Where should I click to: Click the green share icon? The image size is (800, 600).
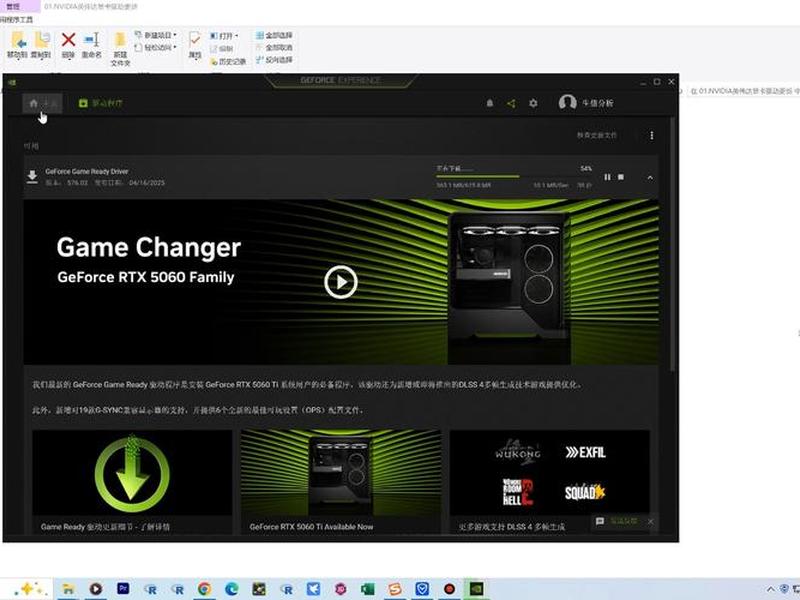coord(511,103)
